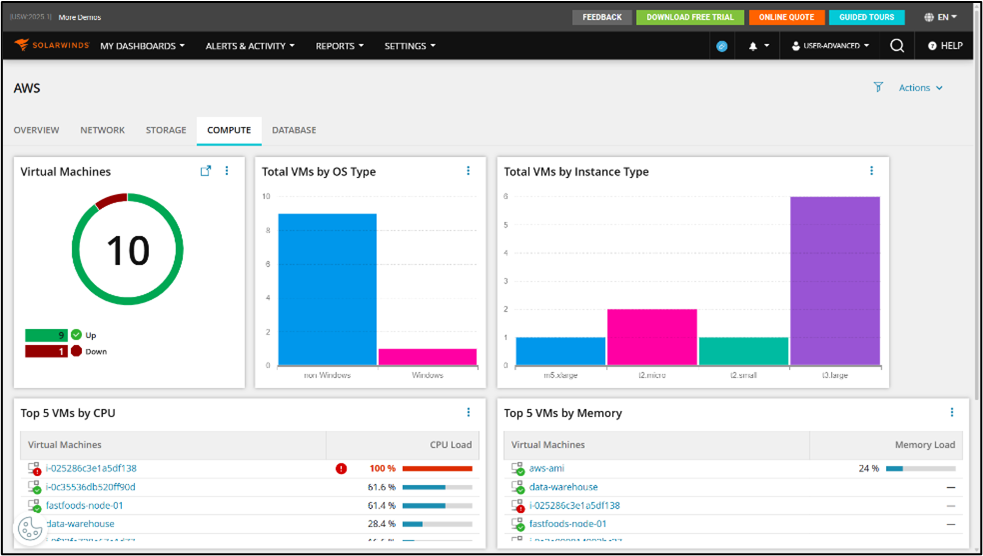Click the SolarWinds logo
The image size is (983, 556).
click(51, 46)
